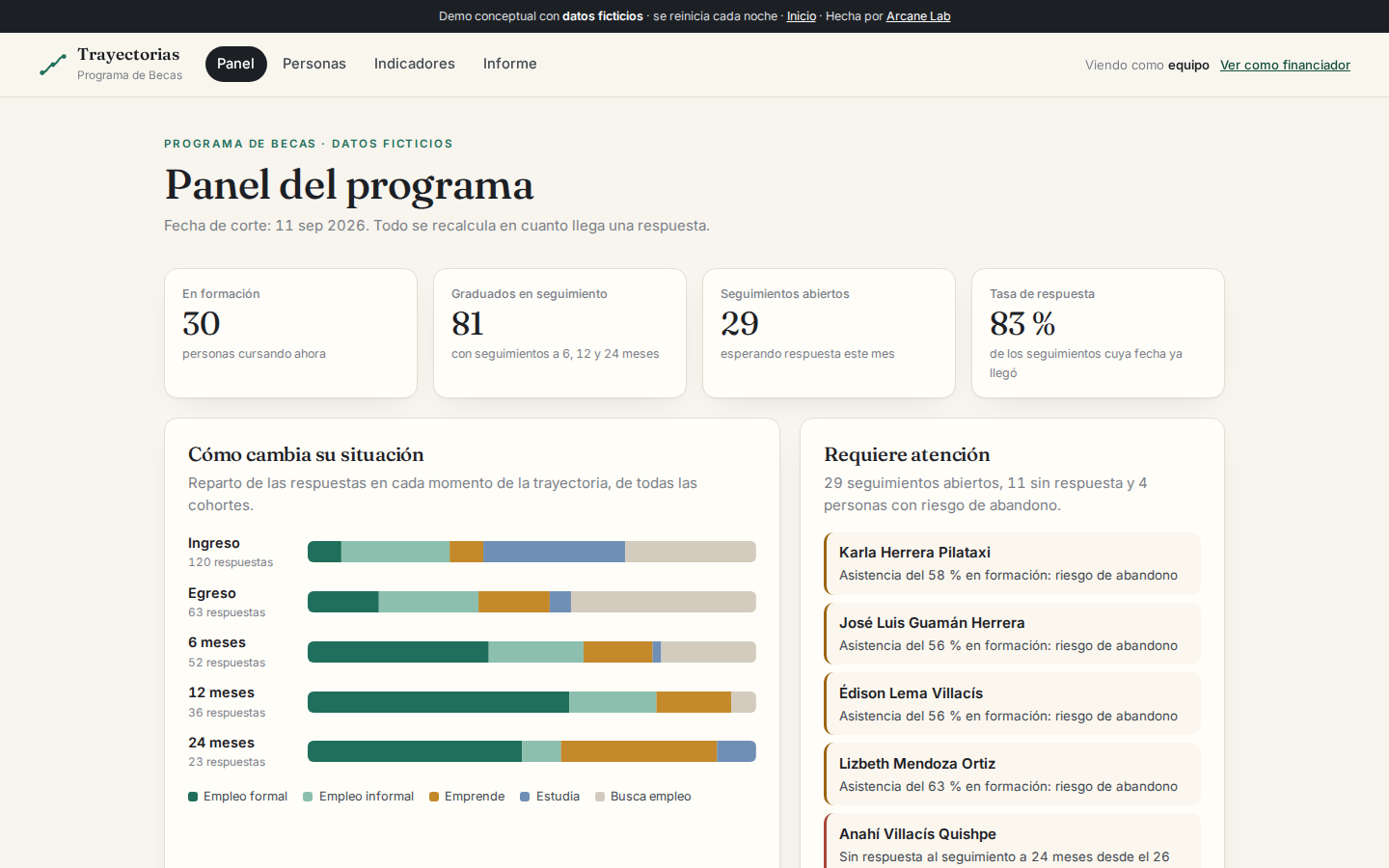Click the Trayectorias chart logo icon
Image resolution: width=1389 pixels, height=868 pixels.
pyautogui.click(x=53, y=65)
